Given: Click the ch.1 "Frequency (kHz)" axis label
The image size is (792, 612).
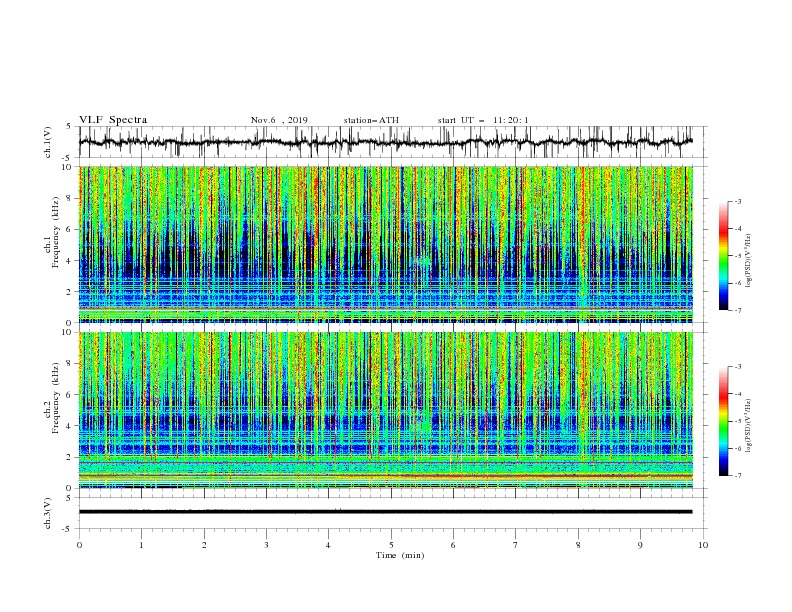Looking at the screenshot, I should (x=56, y=232).
